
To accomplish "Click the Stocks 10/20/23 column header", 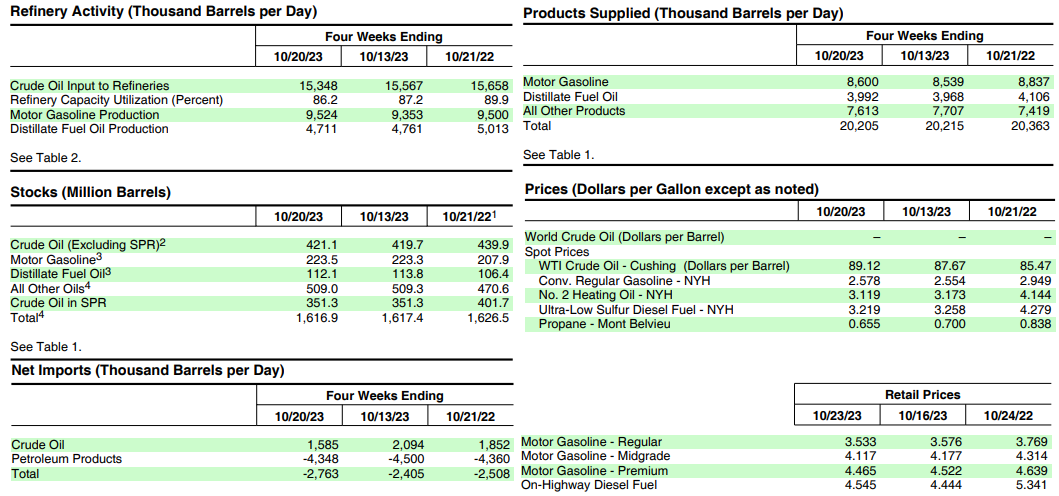I will coord(299,217).
